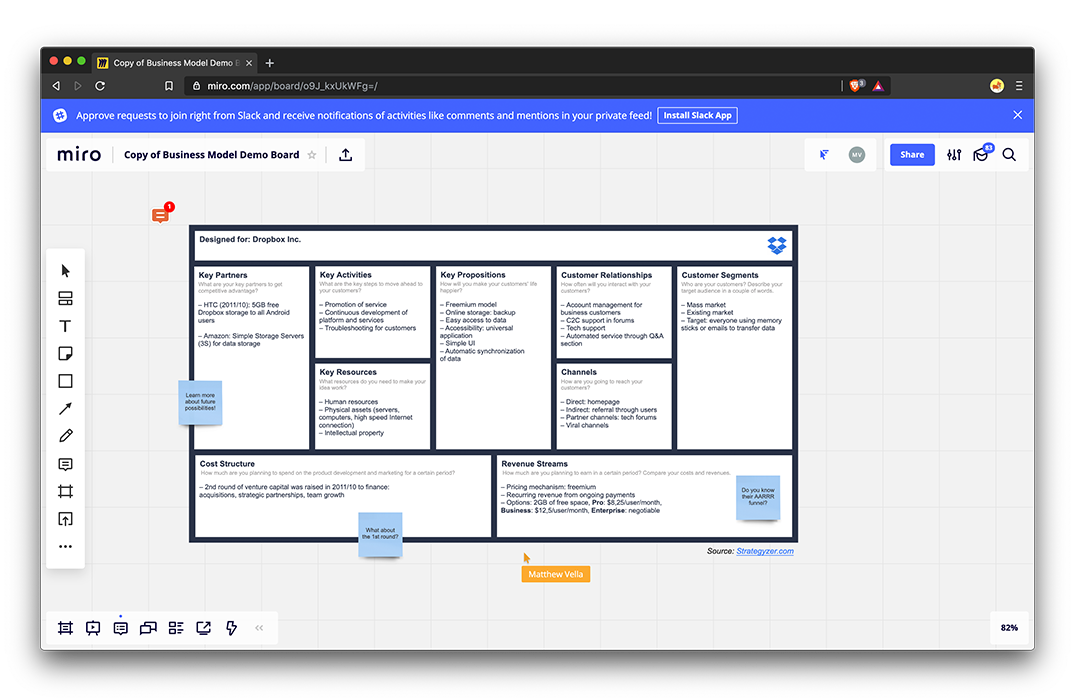Image resolution: width=1071 pixels, height=698 pixels.
Task: Click board title Copy of Business Model Demo Board
Action: (x=212, y=155)
